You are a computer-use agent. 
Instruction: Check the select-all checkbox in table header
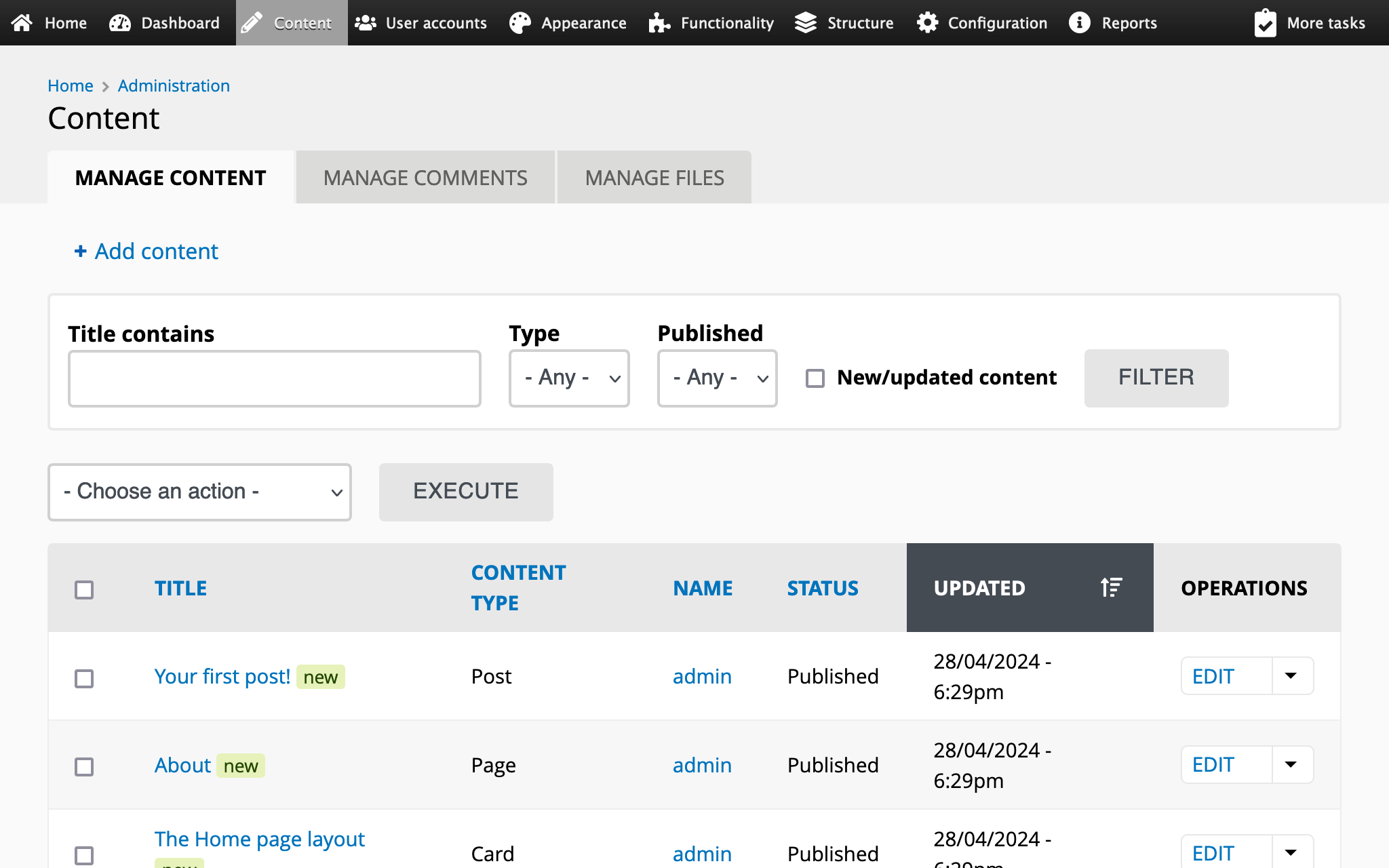(84, 589)
